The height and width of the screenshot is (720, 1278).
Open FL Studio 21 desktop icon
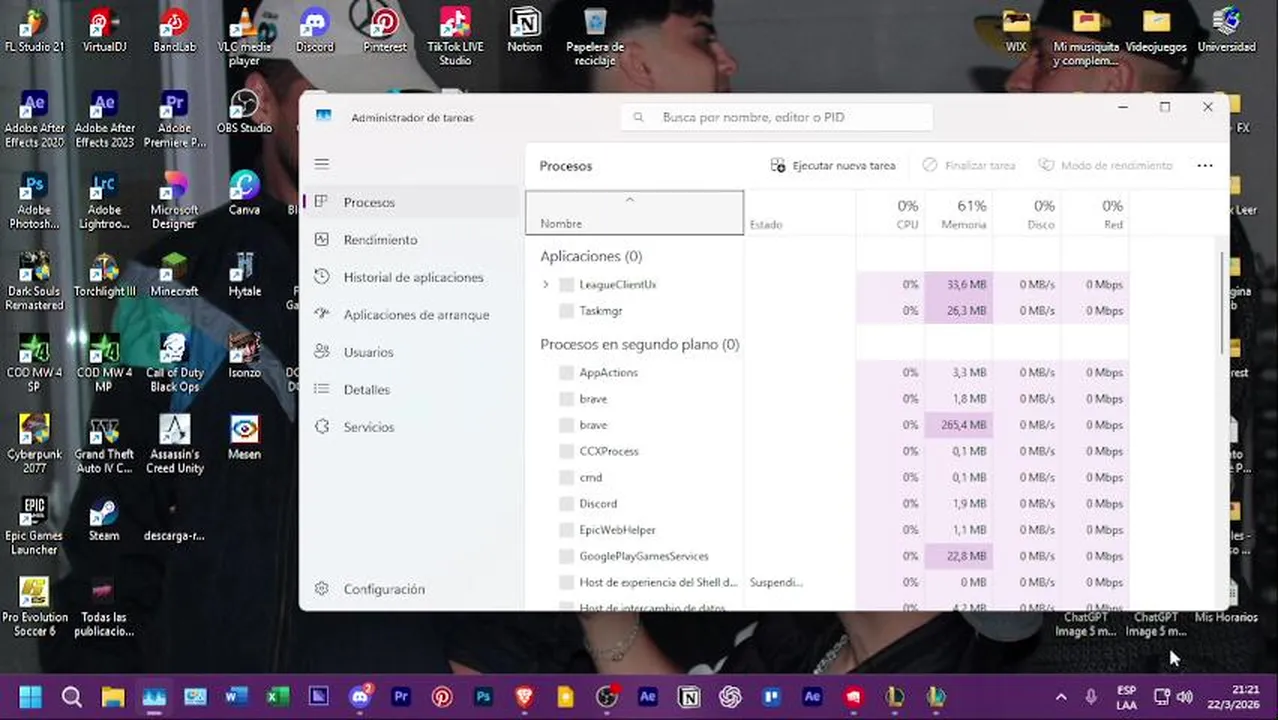pyautogui.click(x=34, y=31)
